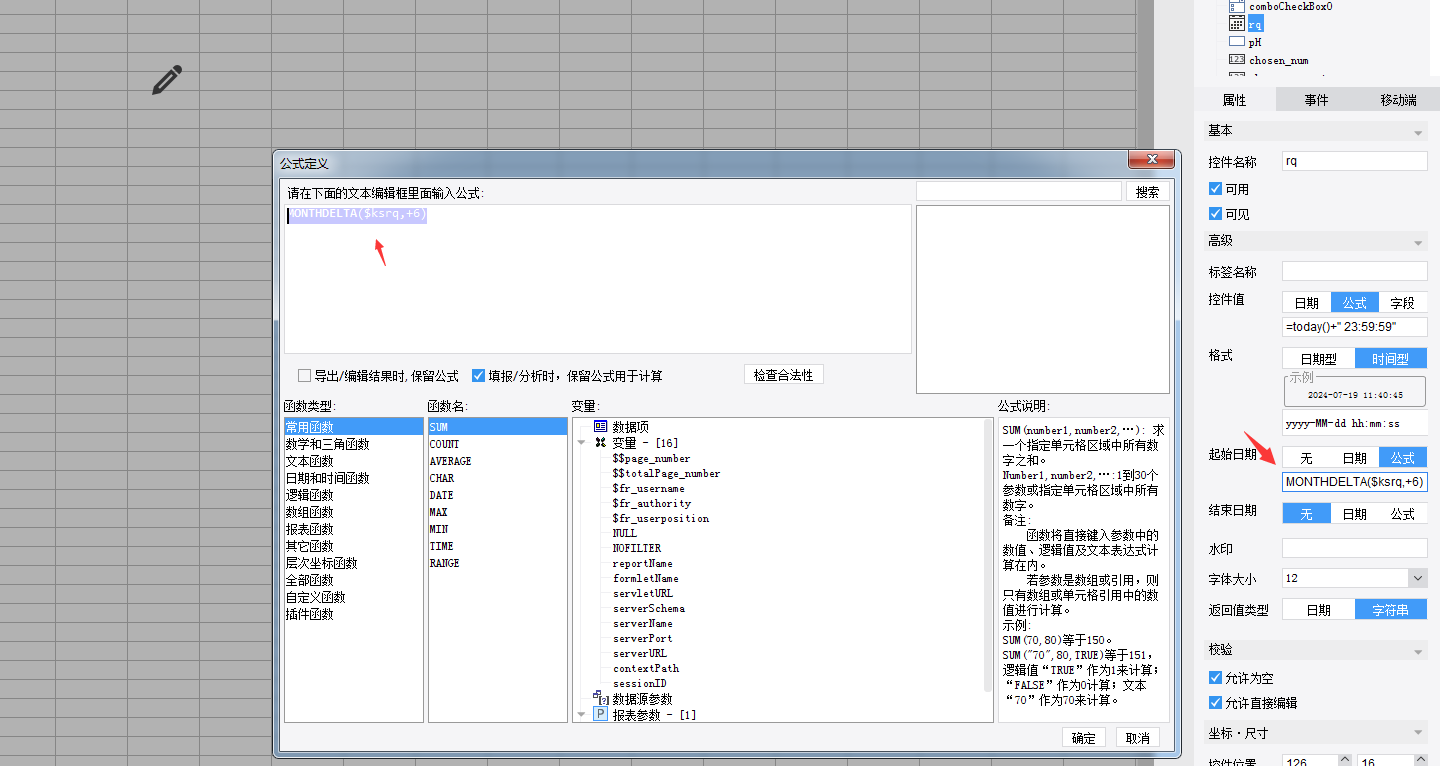The width and height of the screenshot is (1440, 766).
Task: Set 结束日期 to 公式
Action: (x=1403, y=514)
